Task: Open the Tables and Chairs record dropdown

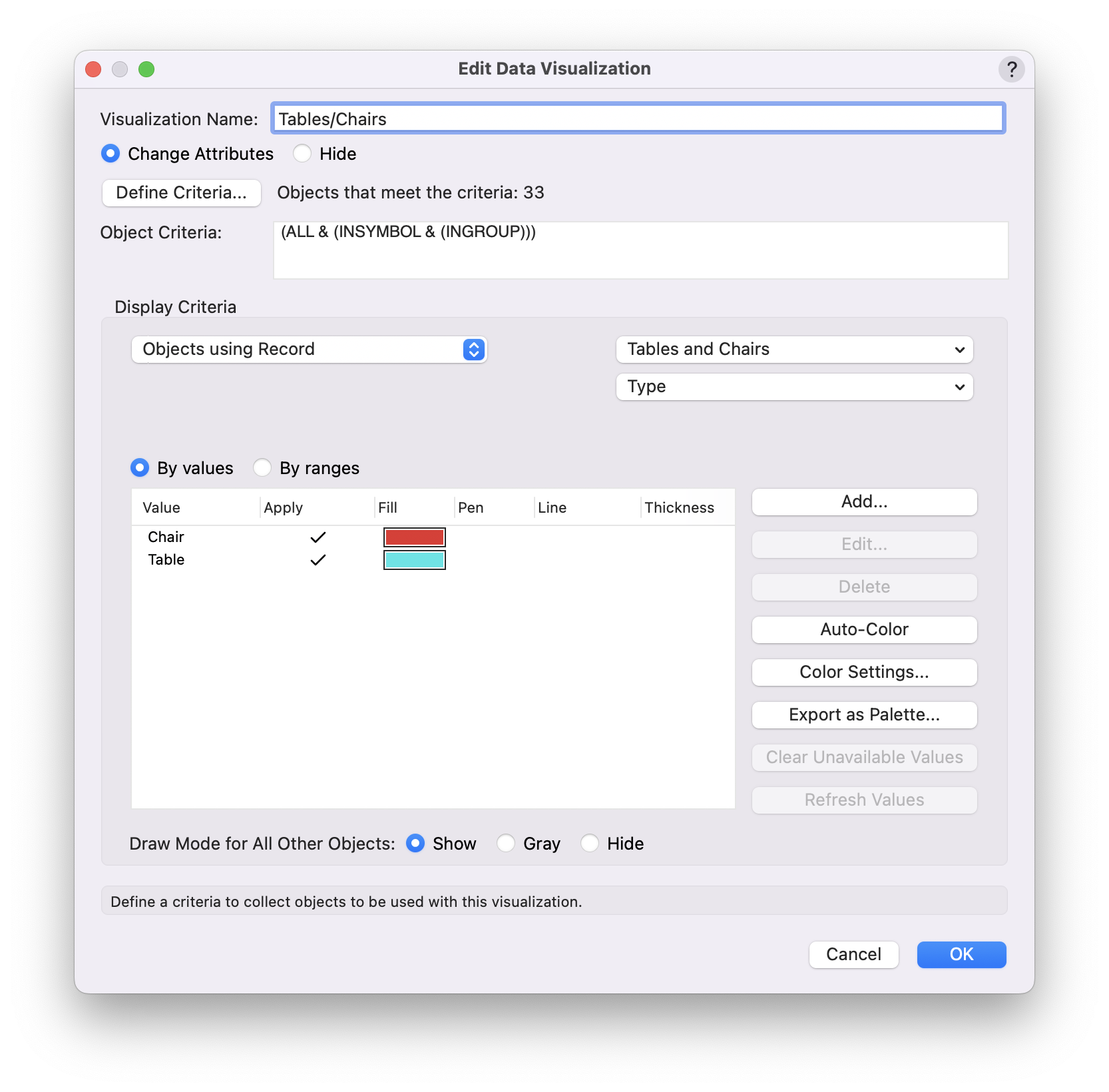Action: pos(793,349)
